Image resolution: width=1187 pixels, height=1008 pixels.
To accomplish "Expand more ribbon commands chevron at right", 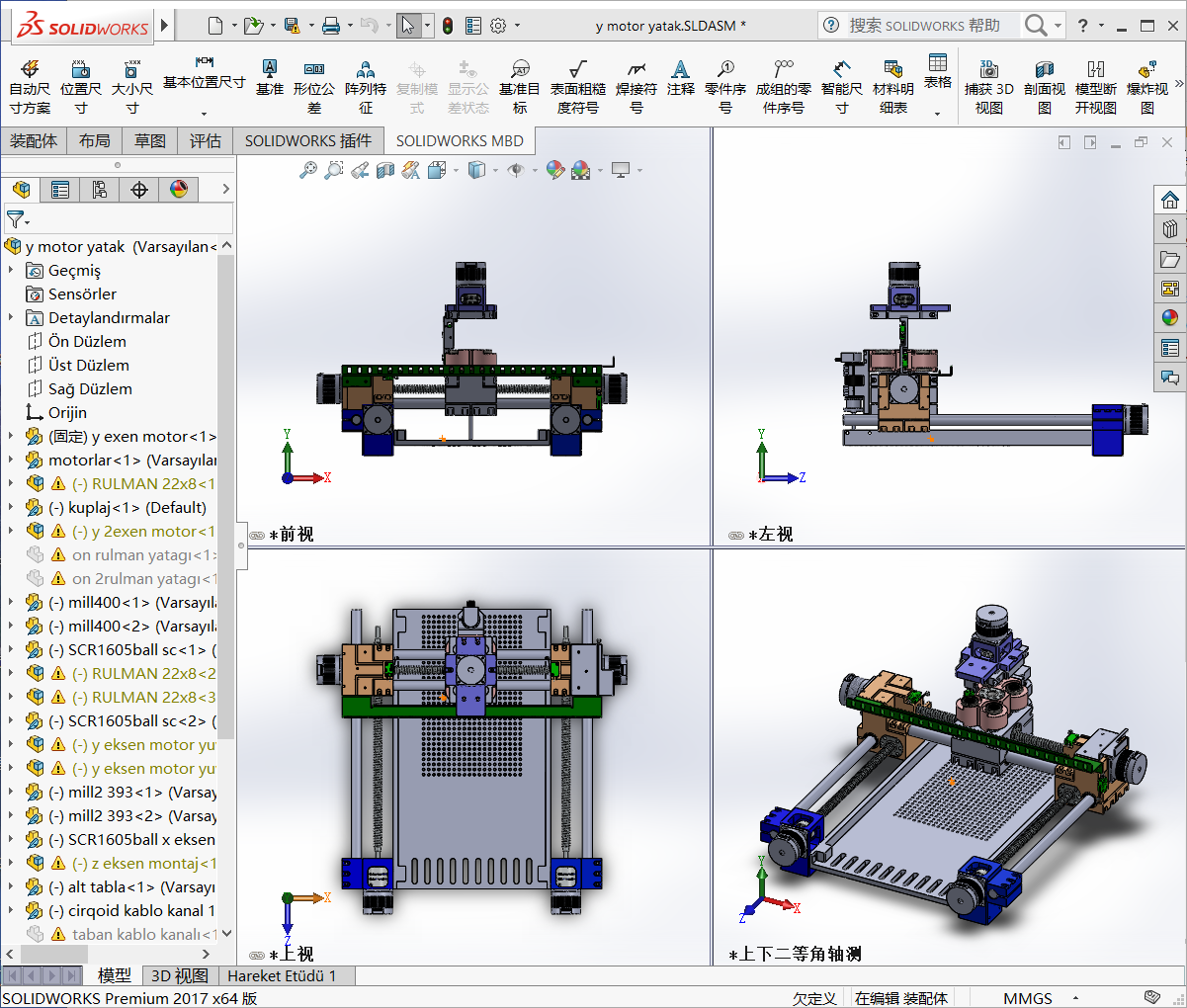I will click(1179, 84).
